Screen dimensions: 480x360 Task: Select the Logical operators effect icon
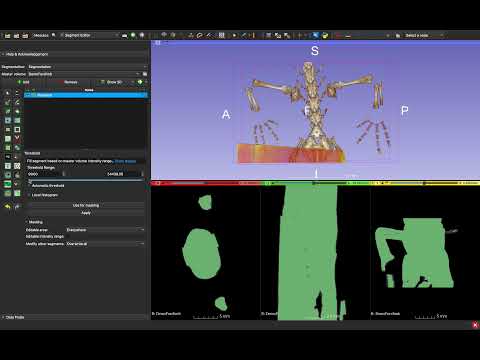coord(17,148)
